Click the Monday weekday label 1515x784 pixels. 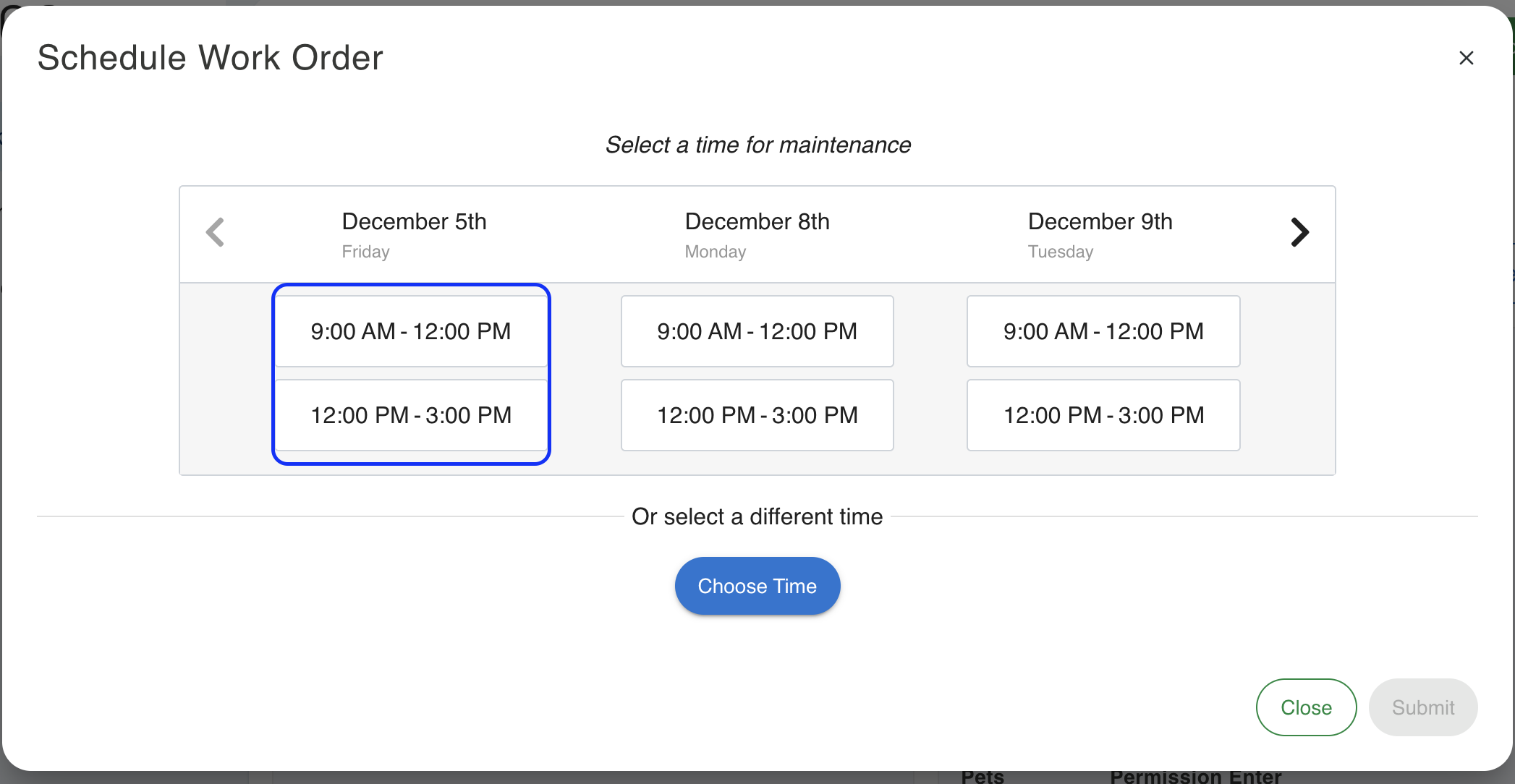[715, 252]
